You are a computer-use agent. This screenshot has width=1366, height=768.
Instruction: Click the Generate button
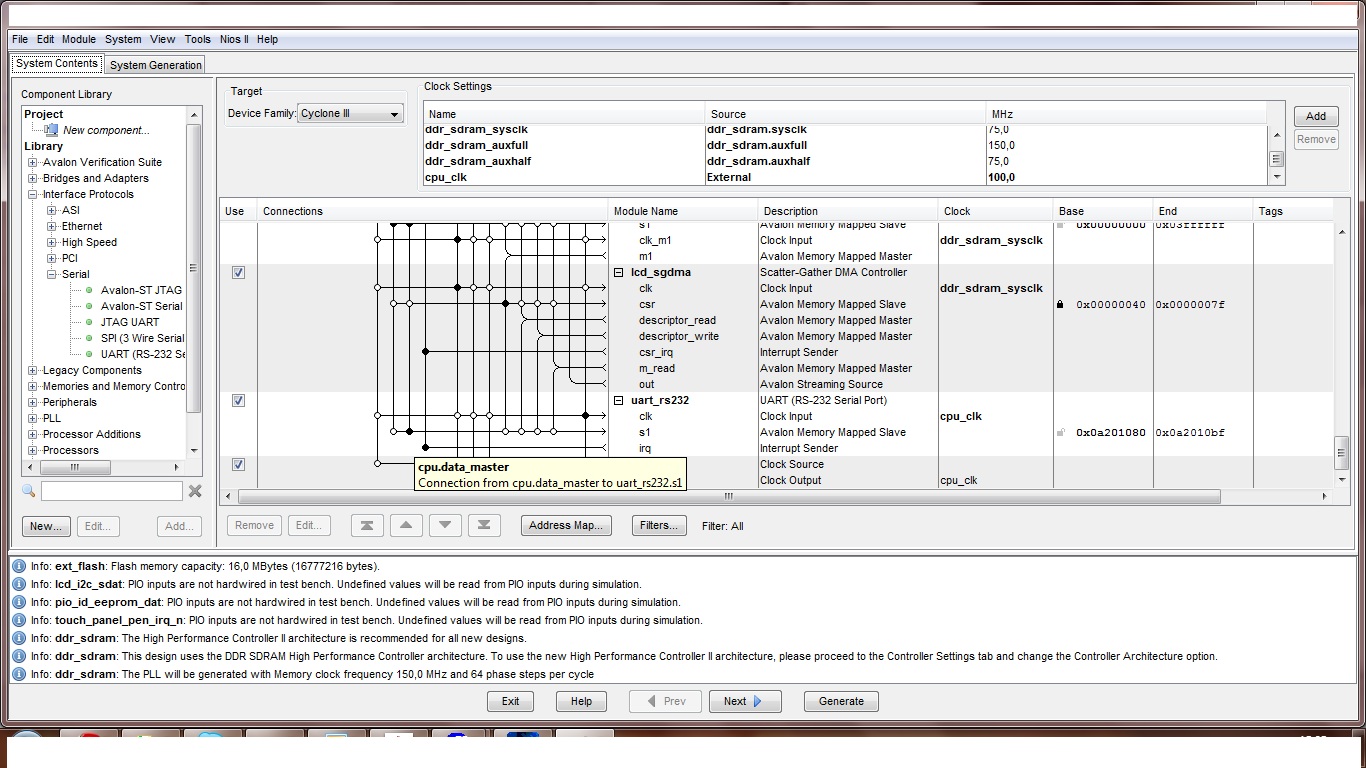click(841, 701)
